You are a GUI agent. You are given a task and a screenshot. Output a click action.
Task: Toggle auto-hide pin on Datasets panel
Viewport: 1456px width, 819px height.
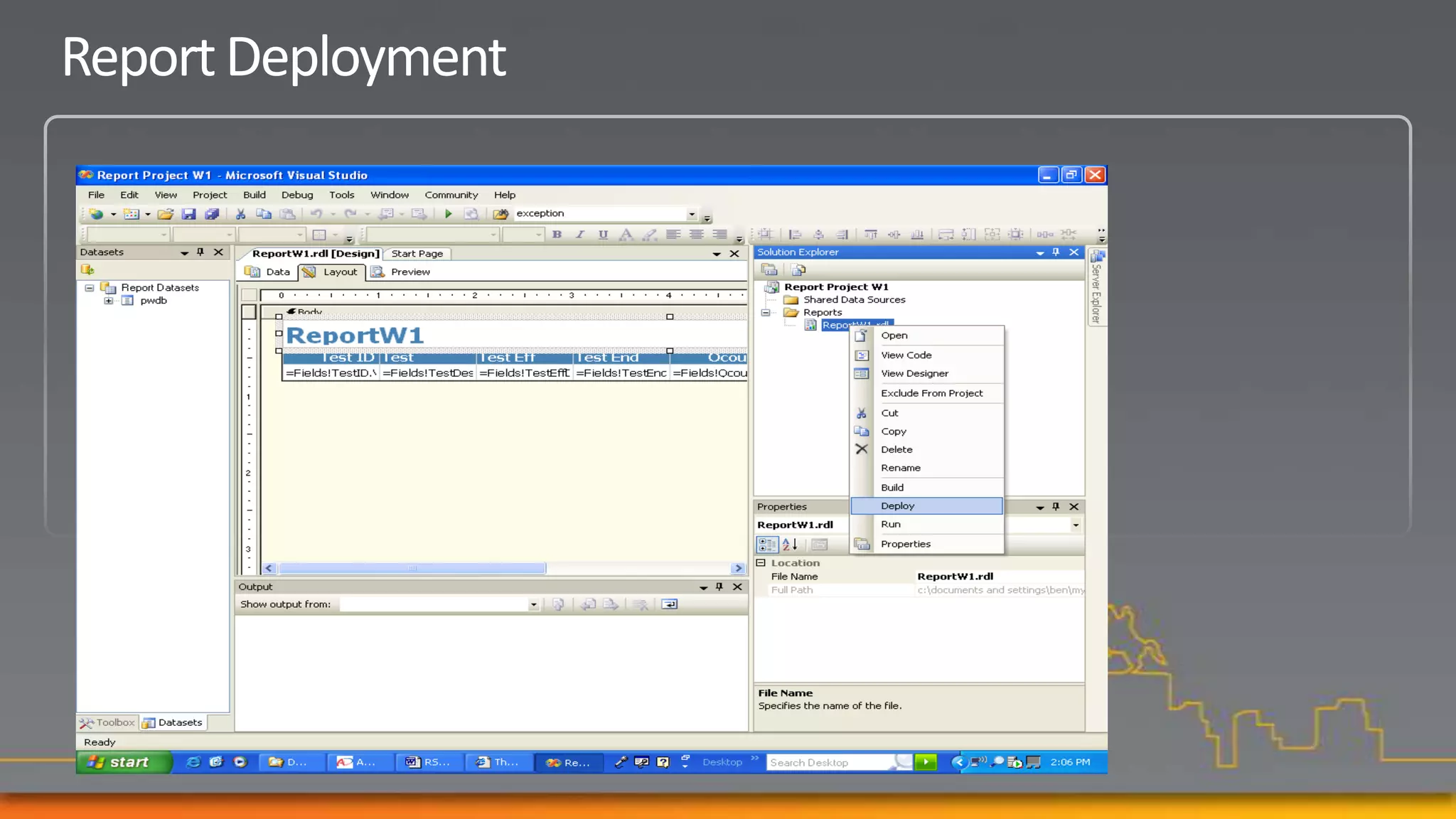[x=200, y=252]
